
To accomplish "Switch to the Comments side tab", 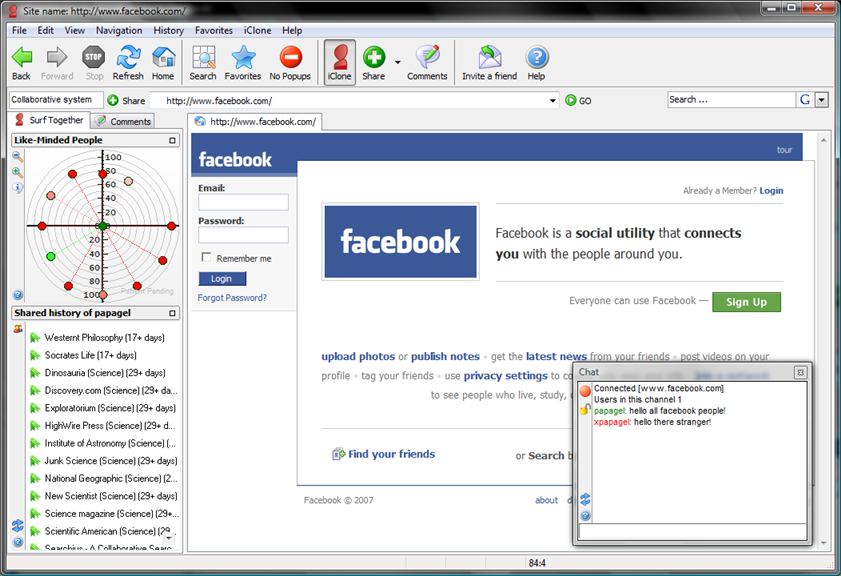I will coord(123,121).
